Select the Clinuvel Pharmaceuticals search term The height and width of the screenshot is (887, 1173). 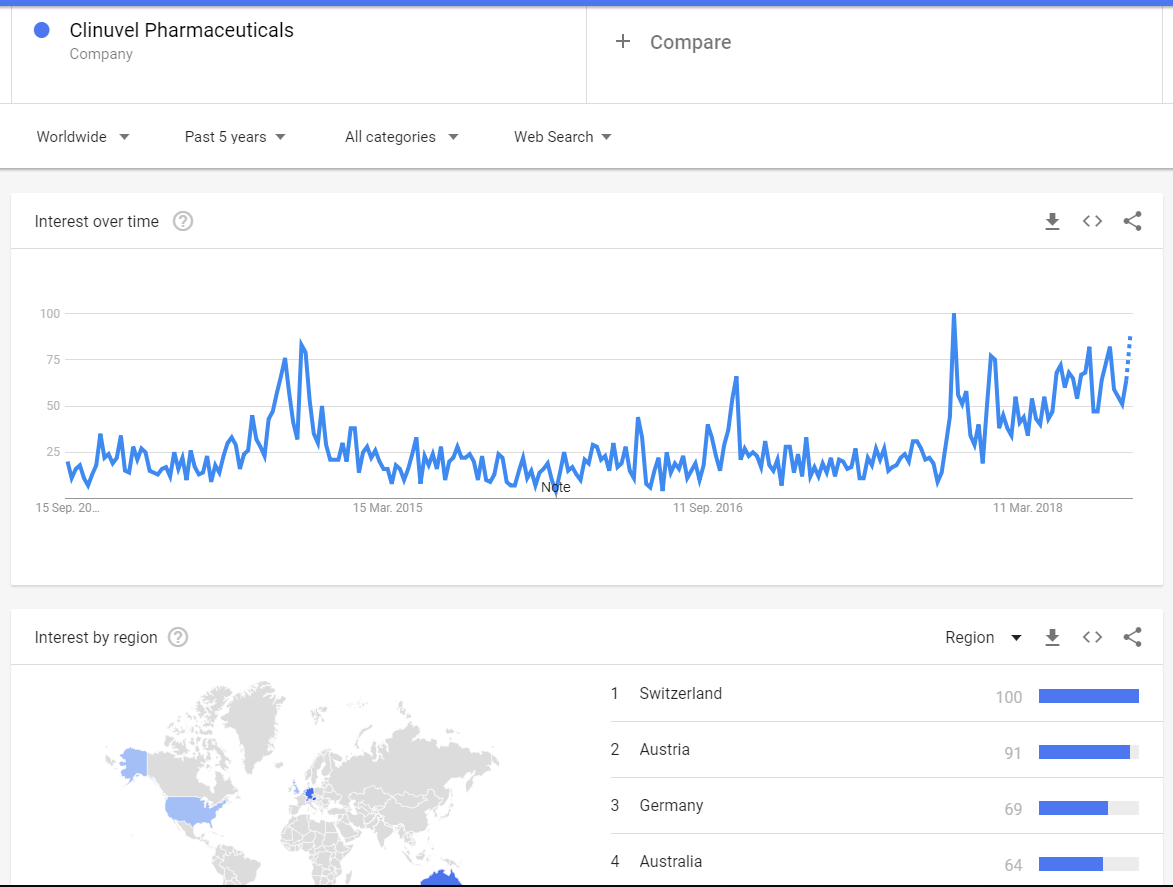tap(181, 31)
